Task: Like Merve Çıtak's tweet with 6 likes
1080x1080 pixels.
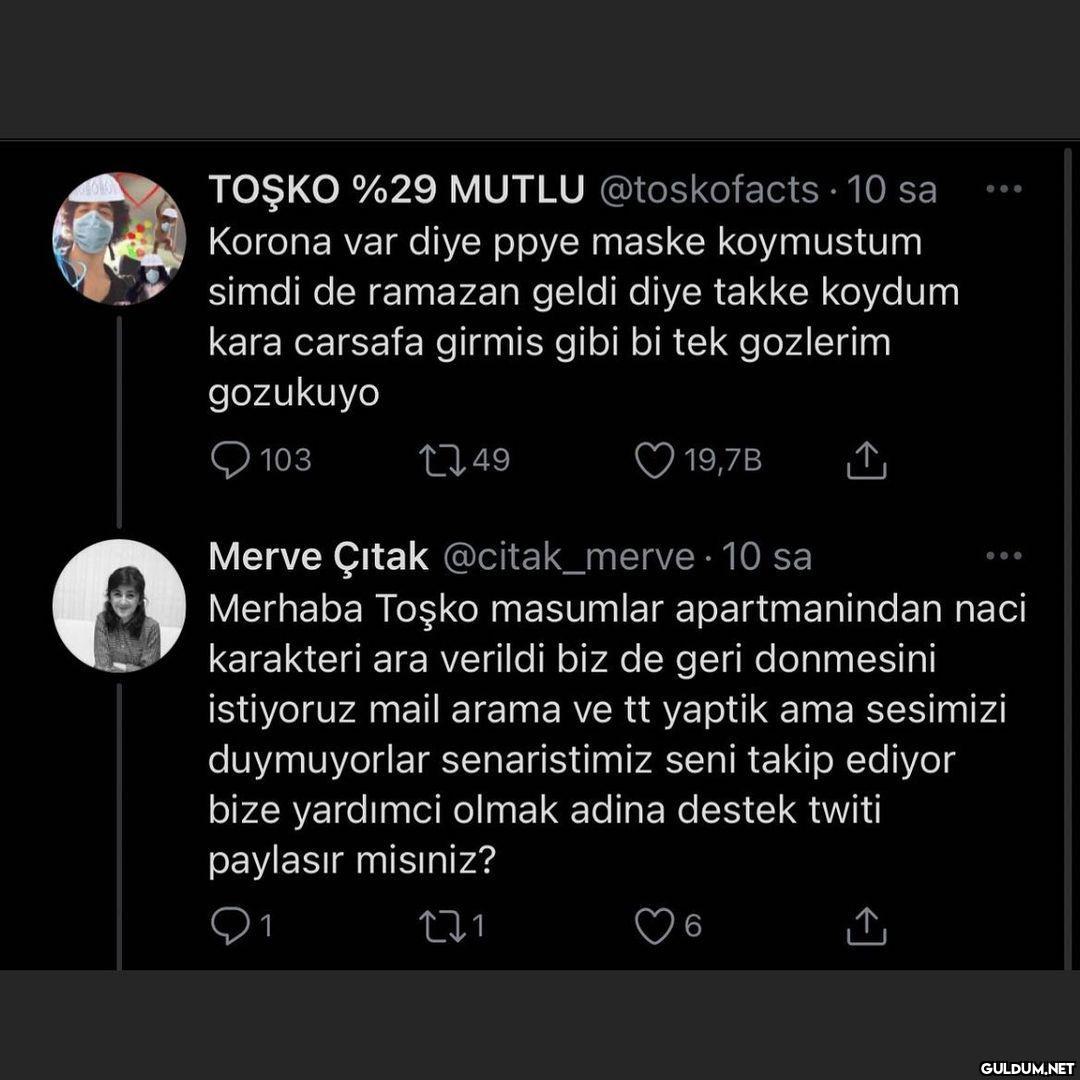Action: point(655,926)
